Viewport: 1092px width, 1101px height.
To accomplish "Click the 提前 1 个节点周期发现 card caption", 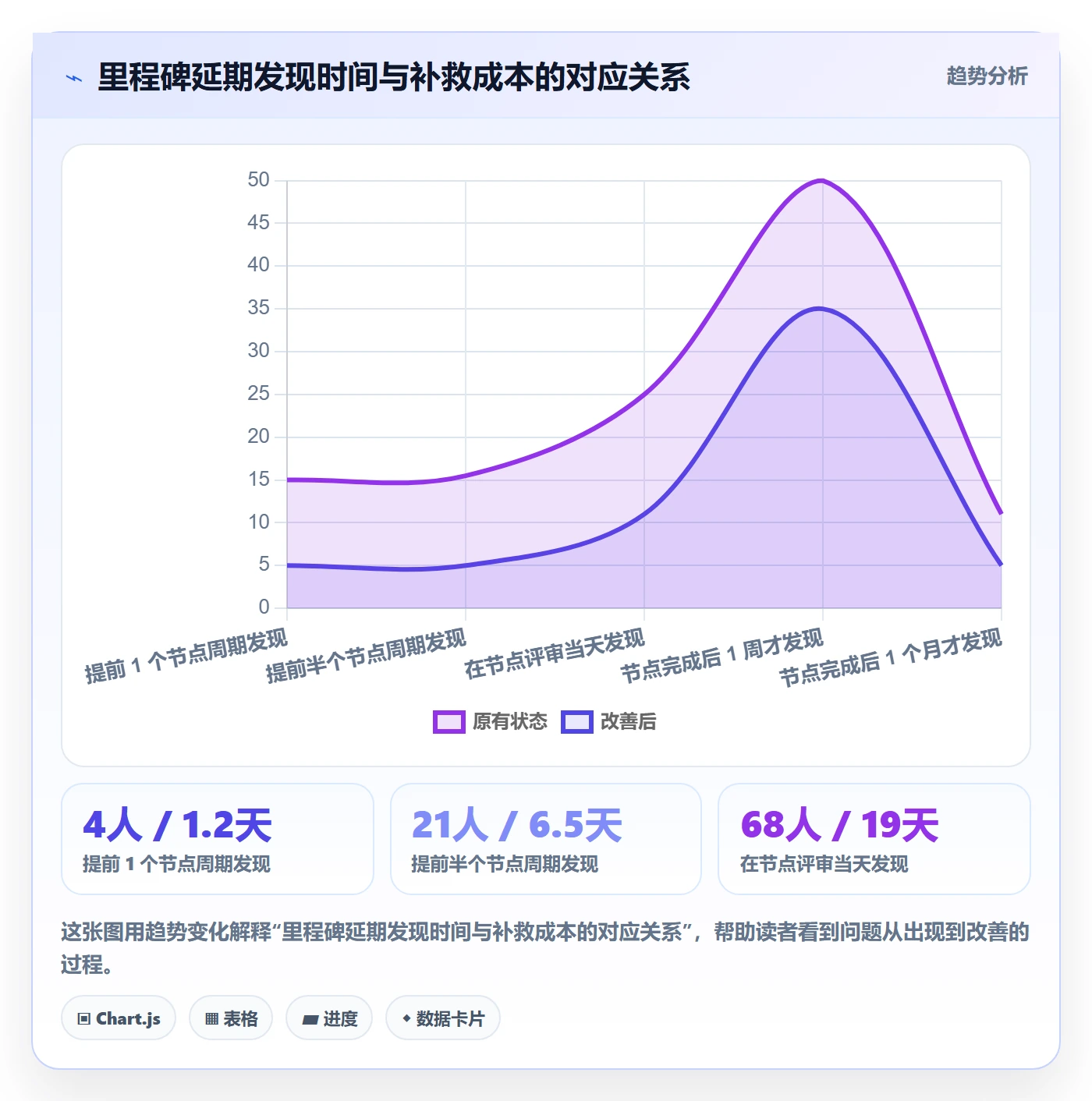I will point(176,864).
